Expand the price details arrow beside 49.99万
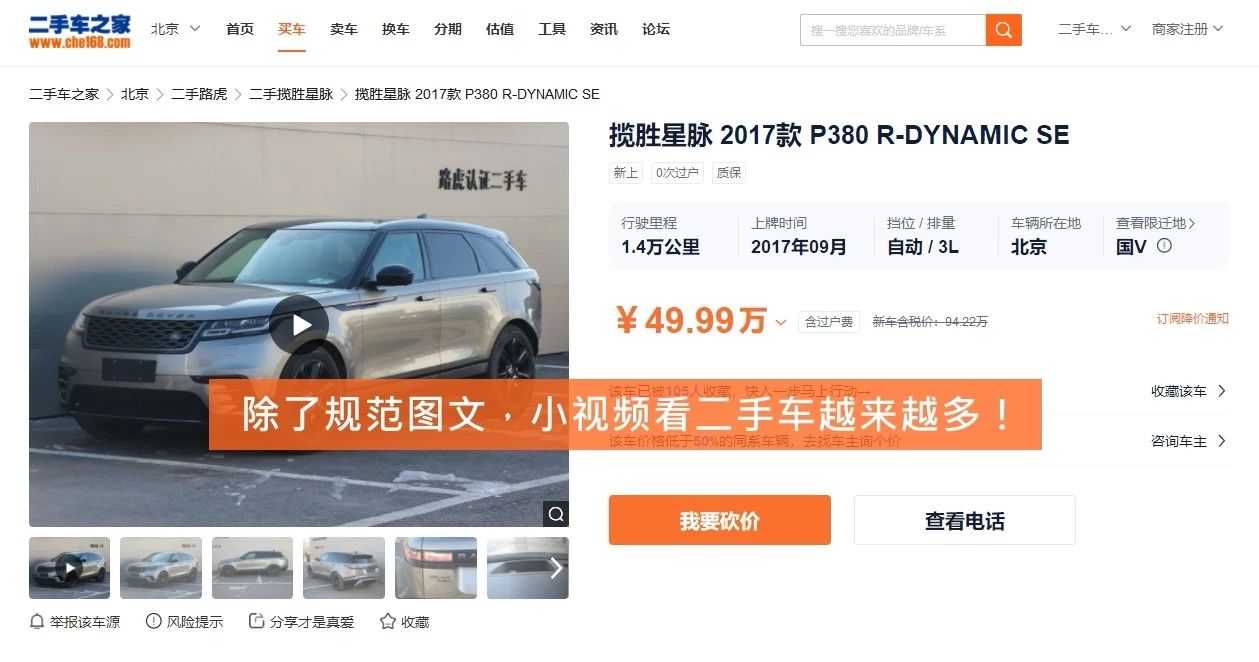The image size is (1259, 662). coord(781,322)
